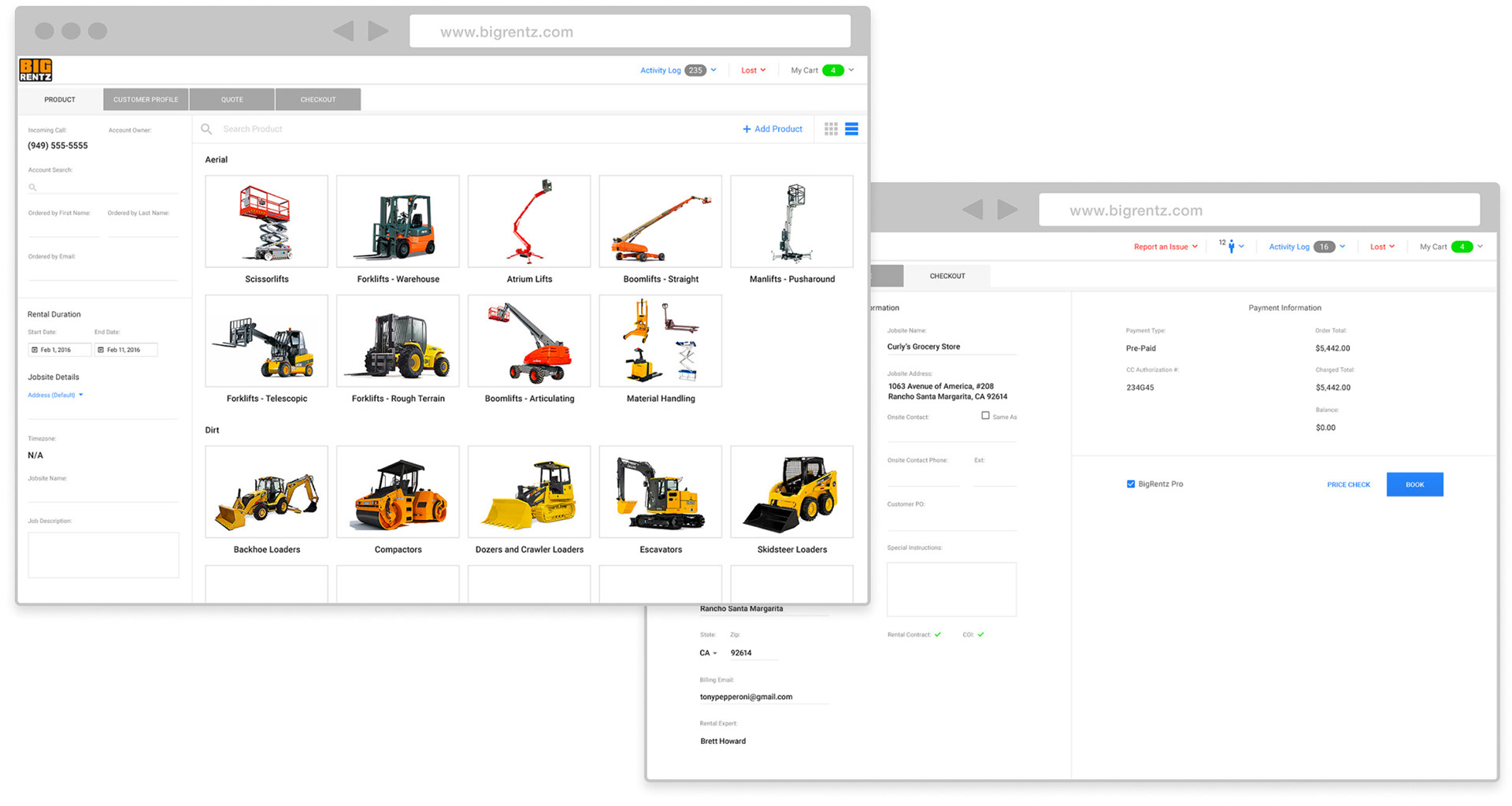This screenshot has height=806, width=1512.
Task: Click the green cart badge showing 4 in front window
Action: (833, 70)
